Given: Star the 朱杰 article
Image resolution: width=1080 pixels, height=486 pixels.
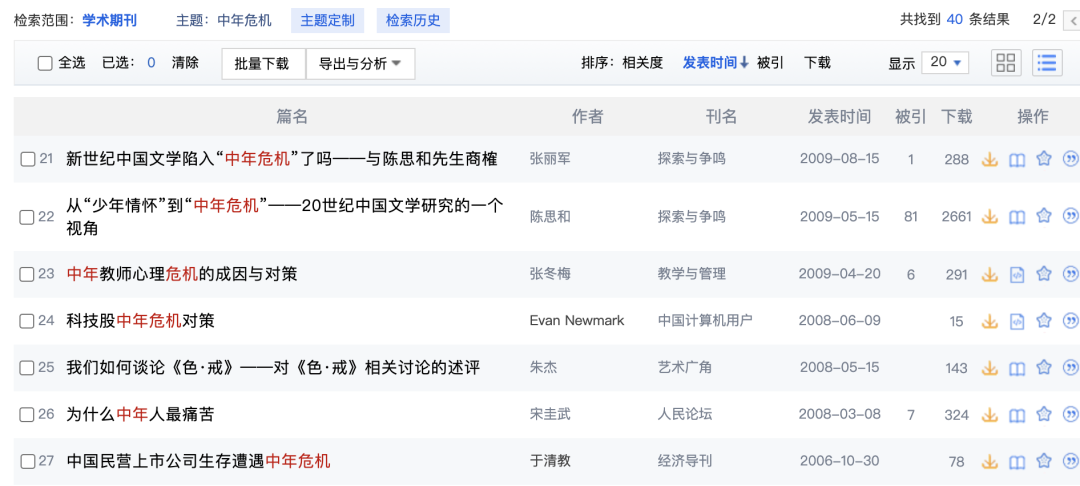Looking at the screenshot, I should click(x=1044, y=368).
